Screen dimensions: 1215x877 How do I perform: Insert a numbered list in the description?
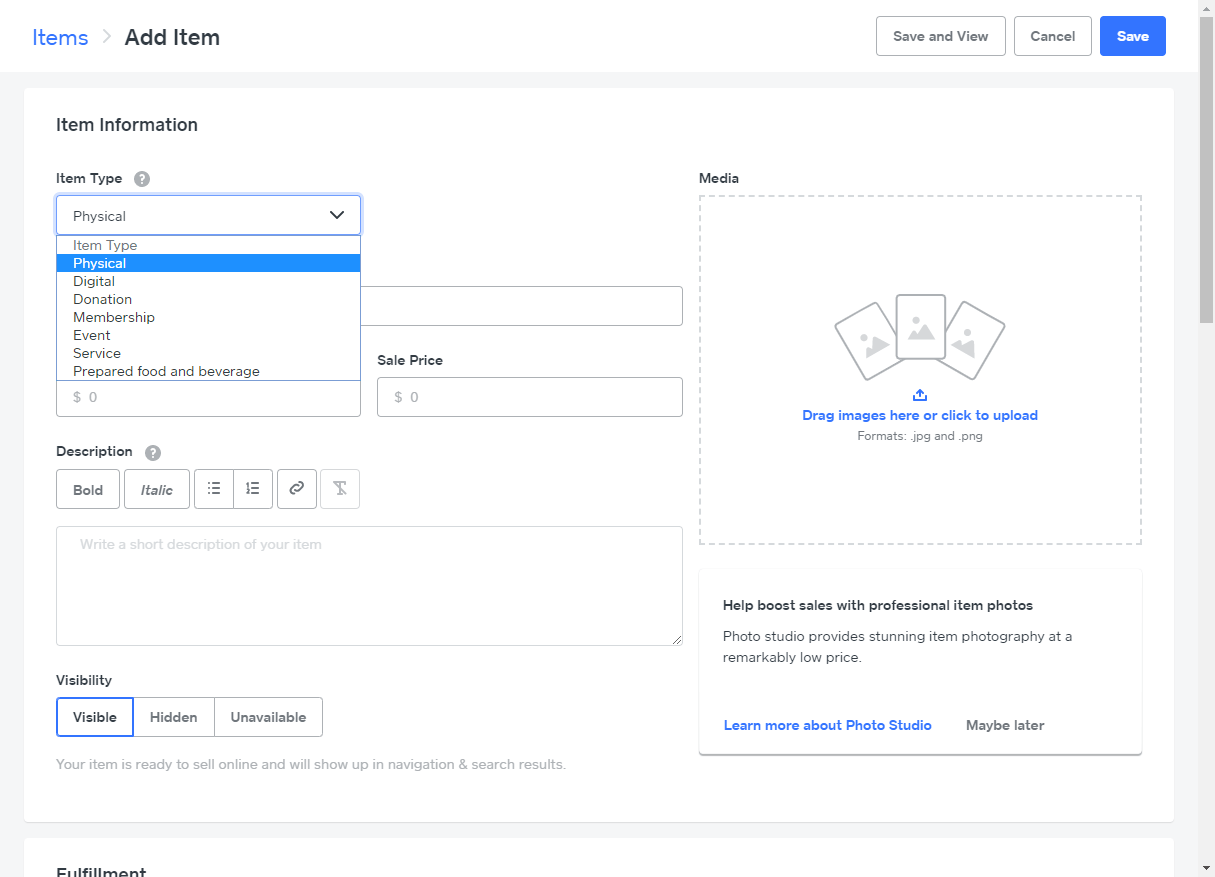tap(253, 489)
